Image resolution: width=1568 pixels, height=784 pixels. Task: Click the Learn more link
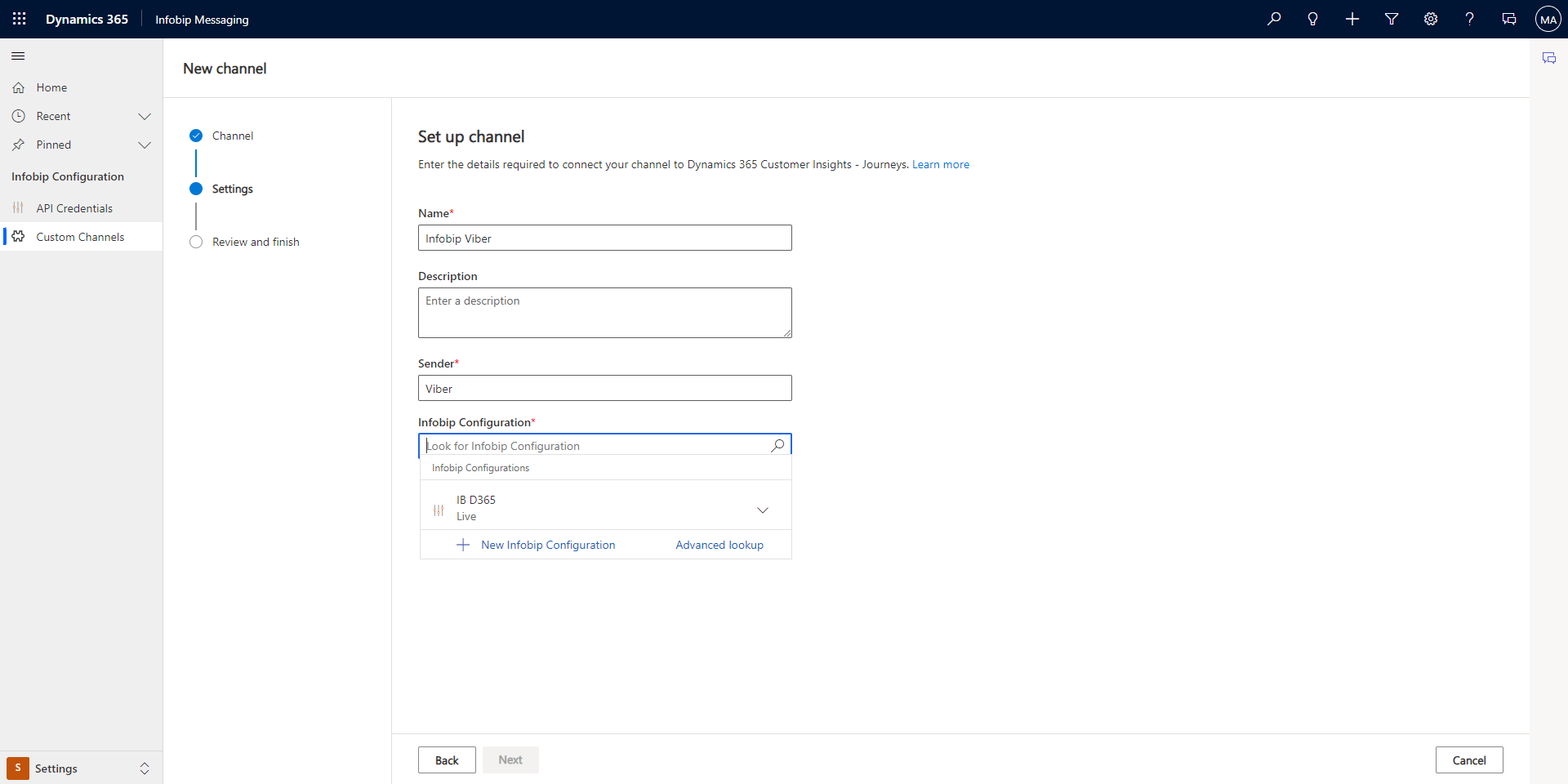tap(941, 164)
